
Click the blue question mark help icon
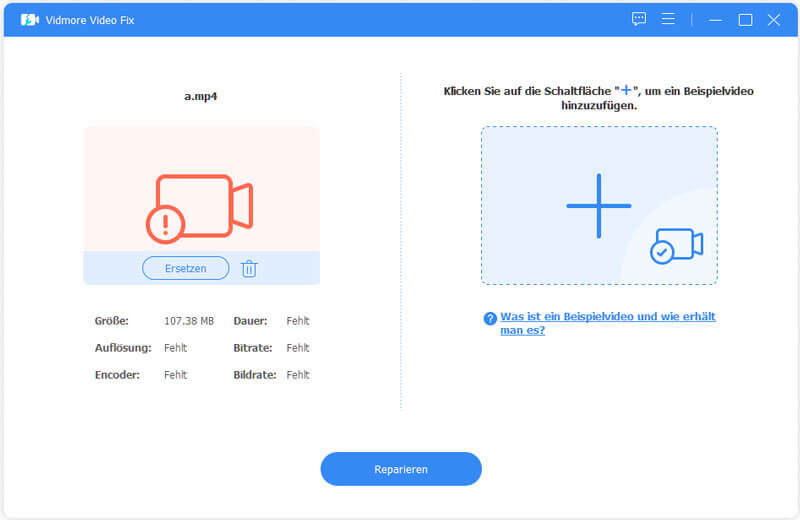[490, 318]
